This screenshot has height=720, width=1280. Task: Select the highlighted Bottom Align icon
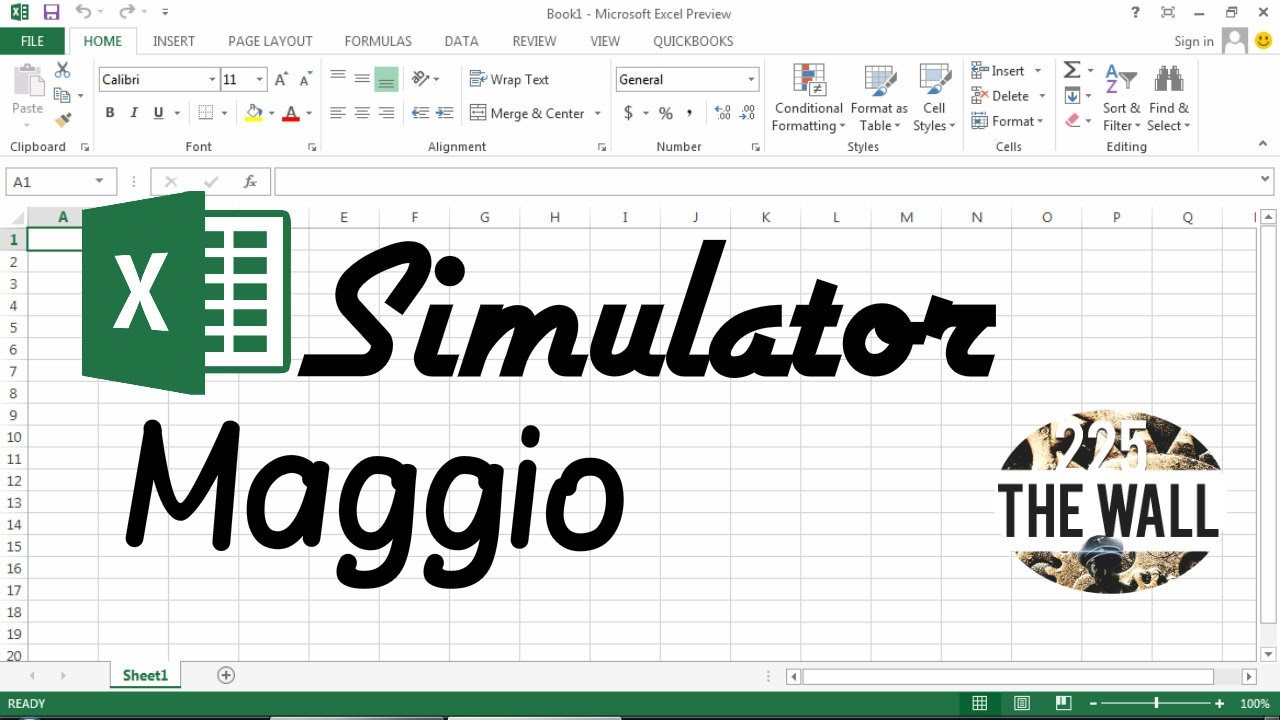(386, 79)
